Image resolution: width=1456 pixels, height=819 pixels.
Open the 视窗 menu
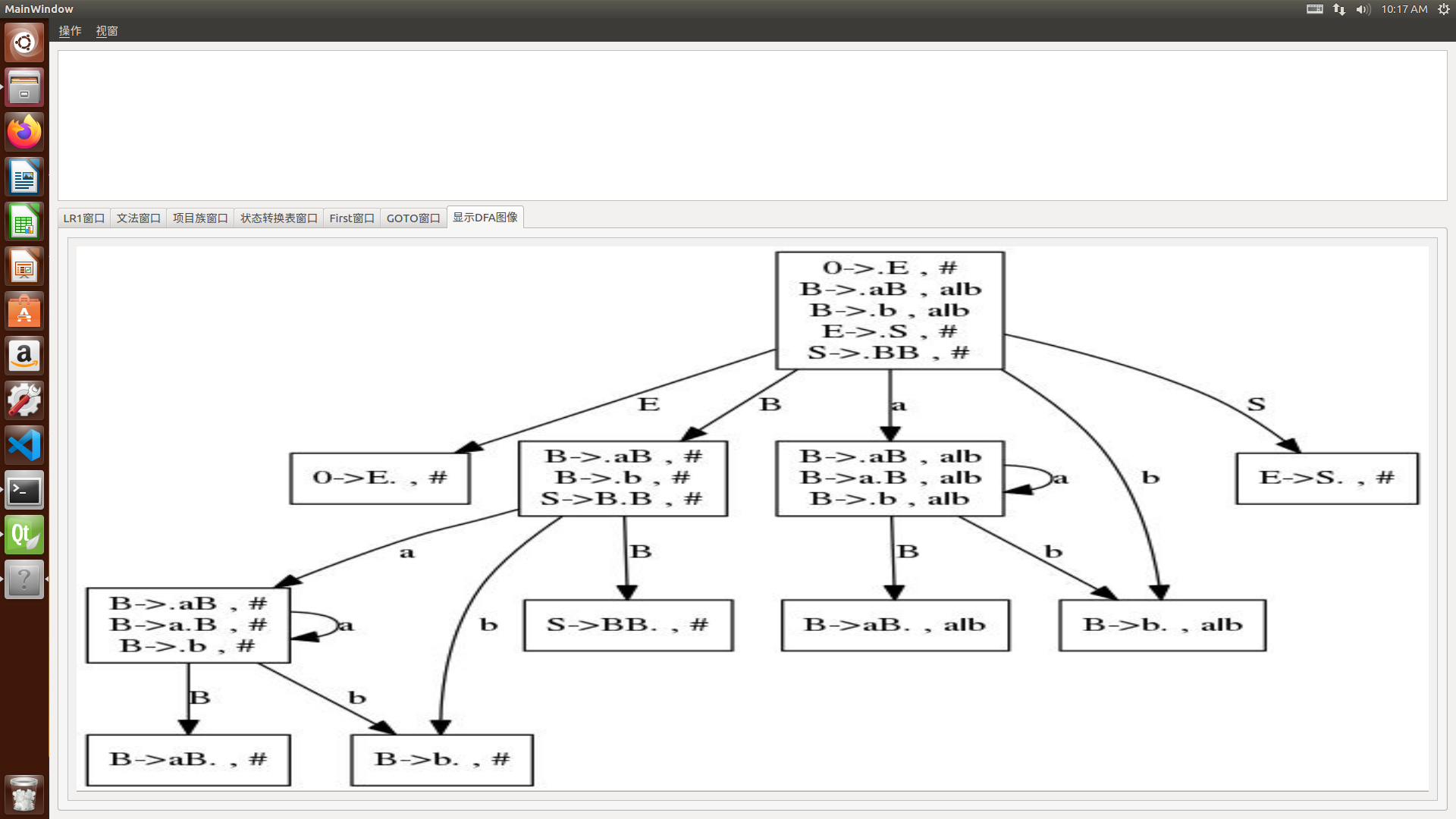(107, 31)
